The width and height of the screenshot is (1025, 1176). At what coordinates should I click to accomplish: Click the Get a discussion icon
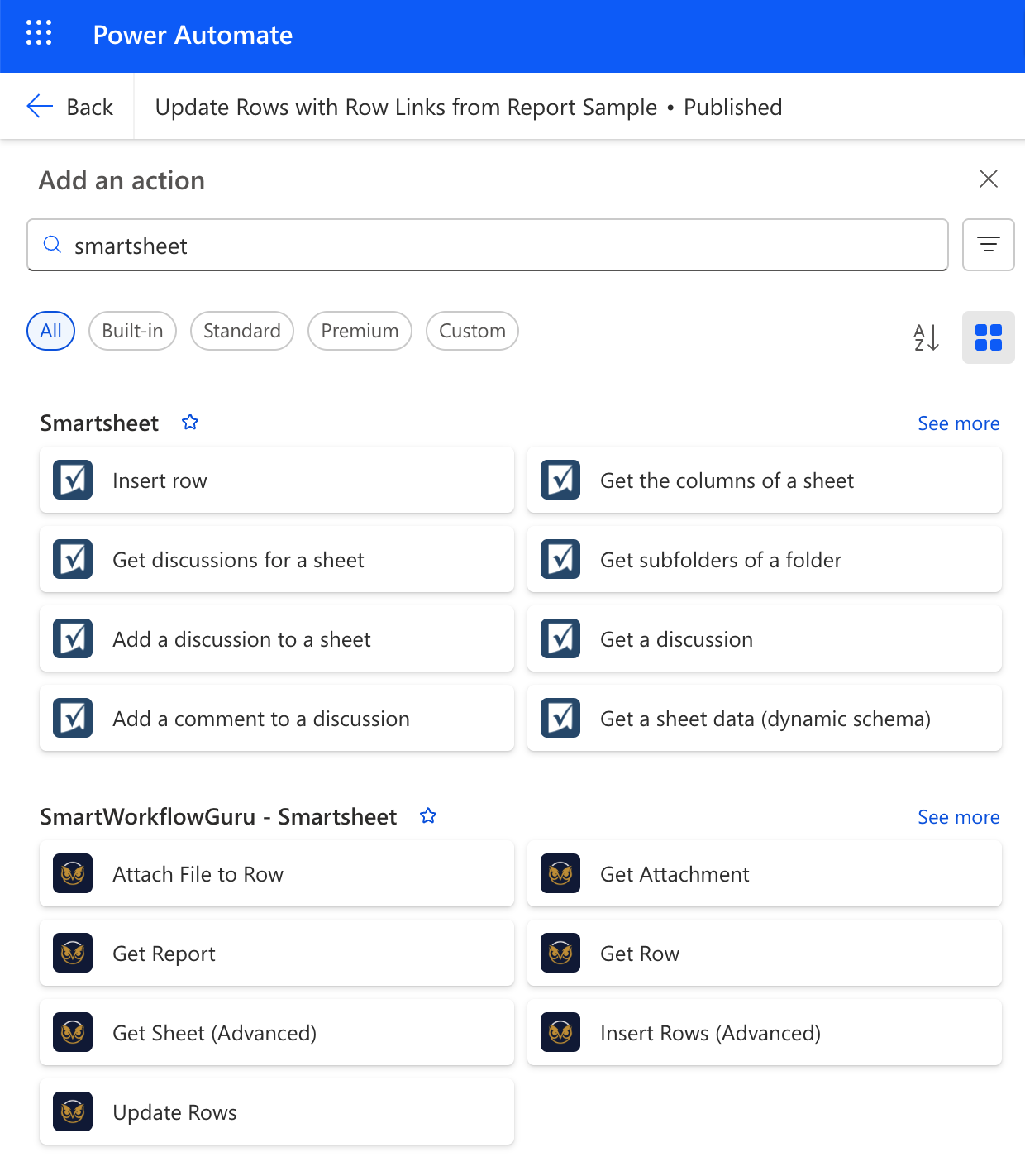point(560,638)
